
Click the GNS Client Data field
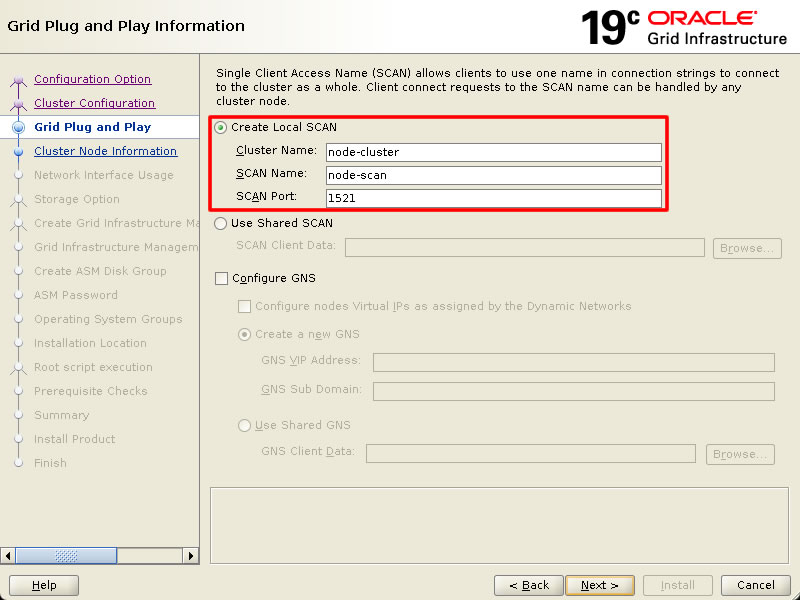click(531, 454)
